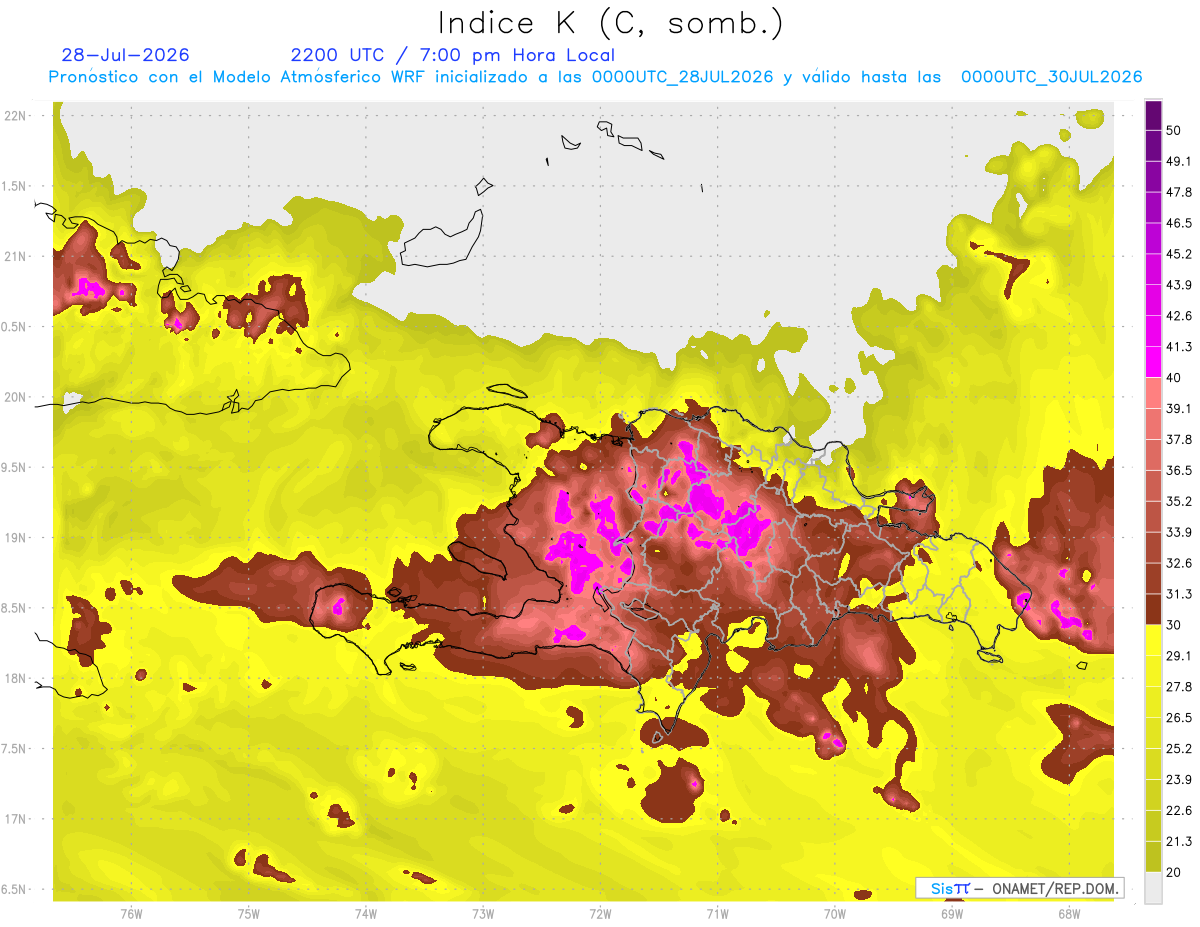Click legend value "50"
This screenshot has width=1200, height=927.
pyautogui.click(x=1173, y=130)
